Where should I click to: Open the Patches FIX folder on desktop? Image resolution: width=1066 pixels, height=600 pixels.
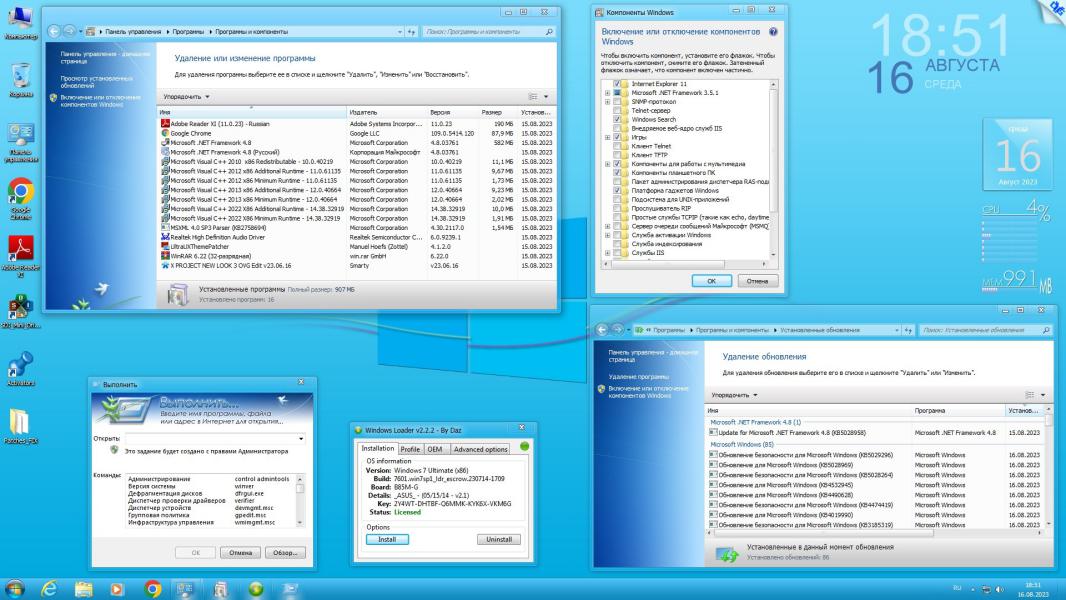coord(20,426)
